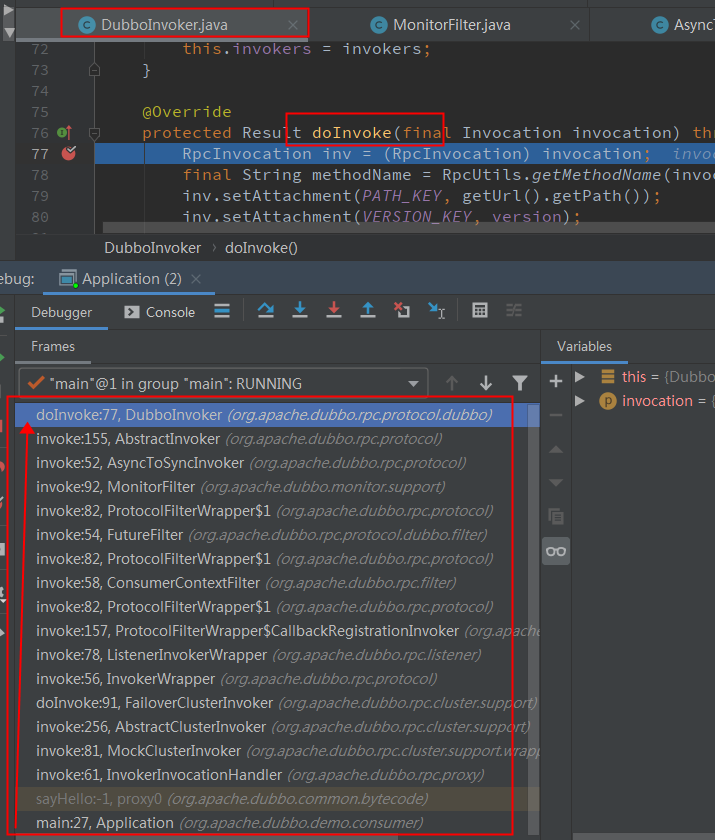Select frame sayHello:-1, proxy0
The width and height of the screenshot is (715, 840).
pyautogui.click(x=271, y=799)
